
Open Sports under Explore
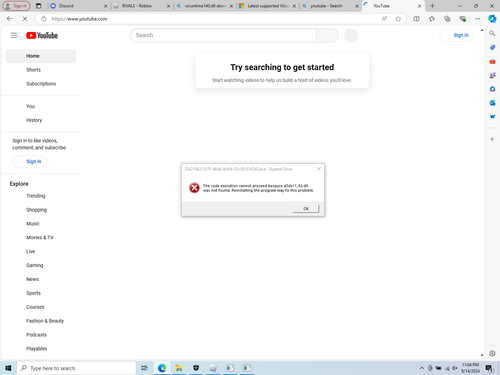tap(41, 293)
